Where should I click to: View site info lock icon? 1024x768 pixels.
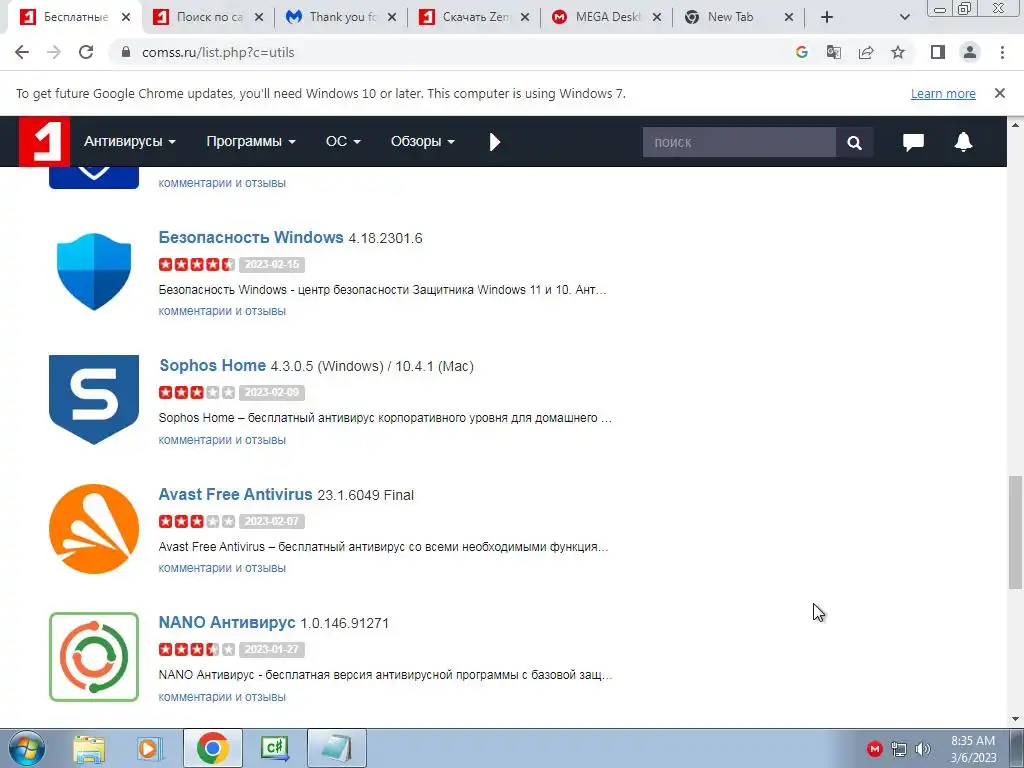tap(126, 52)
